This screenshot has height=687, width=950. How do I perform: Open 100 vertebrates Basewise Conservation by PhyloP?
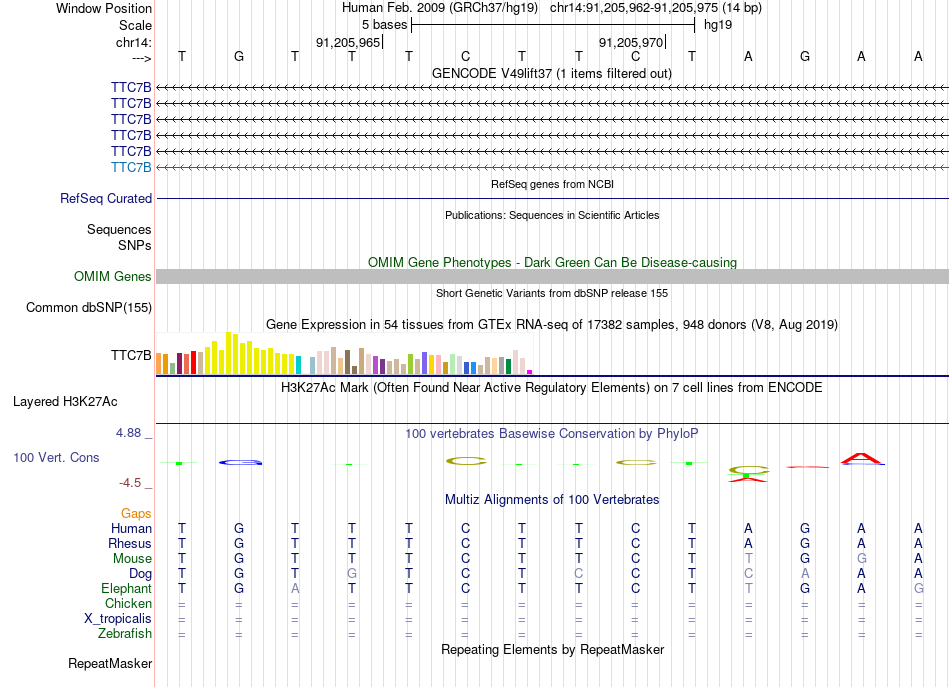552,433
